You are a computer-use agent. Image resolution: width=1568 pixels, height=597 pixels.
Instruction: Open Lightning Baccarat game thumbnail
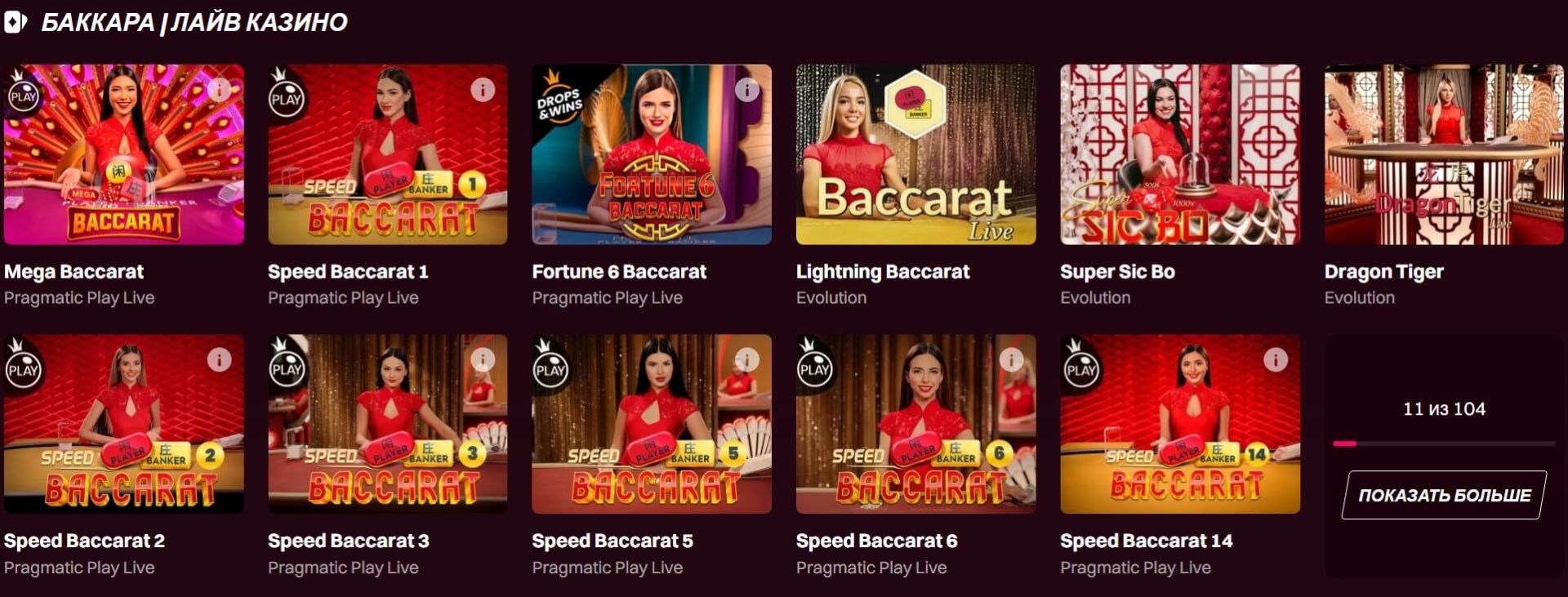pos(915,154)
